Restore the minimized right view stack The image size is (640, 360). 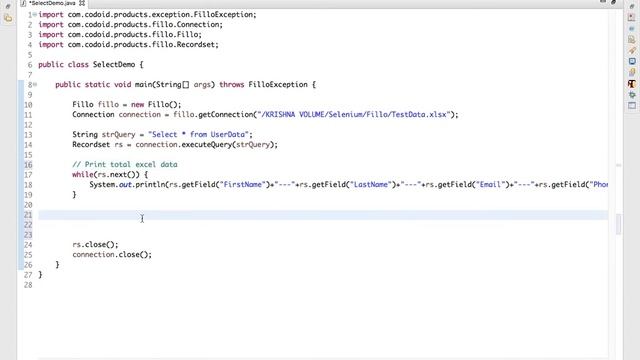click(632, 7)
